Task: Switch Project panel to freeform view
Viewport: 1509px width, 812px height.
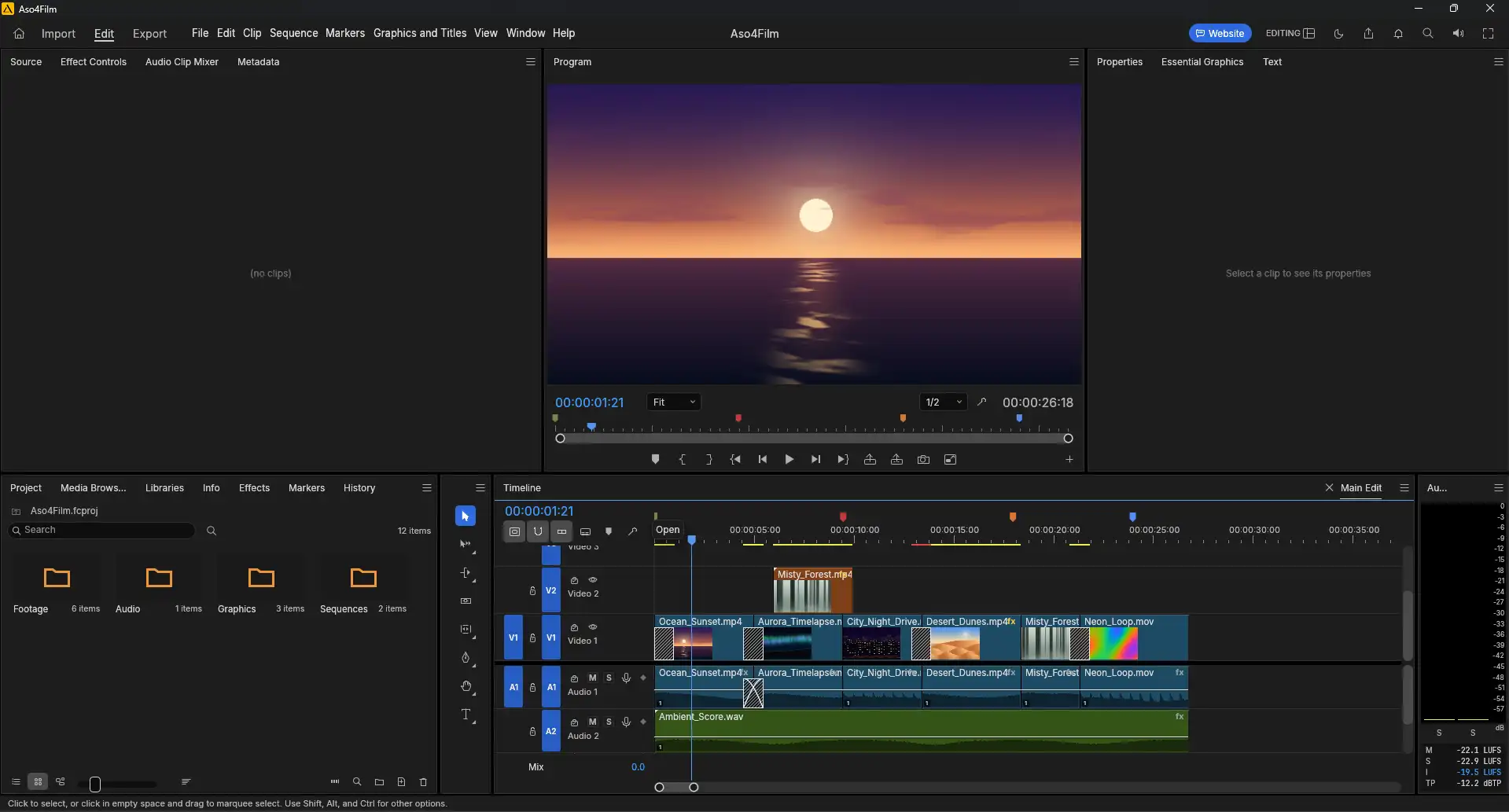Action: point(61,782)
